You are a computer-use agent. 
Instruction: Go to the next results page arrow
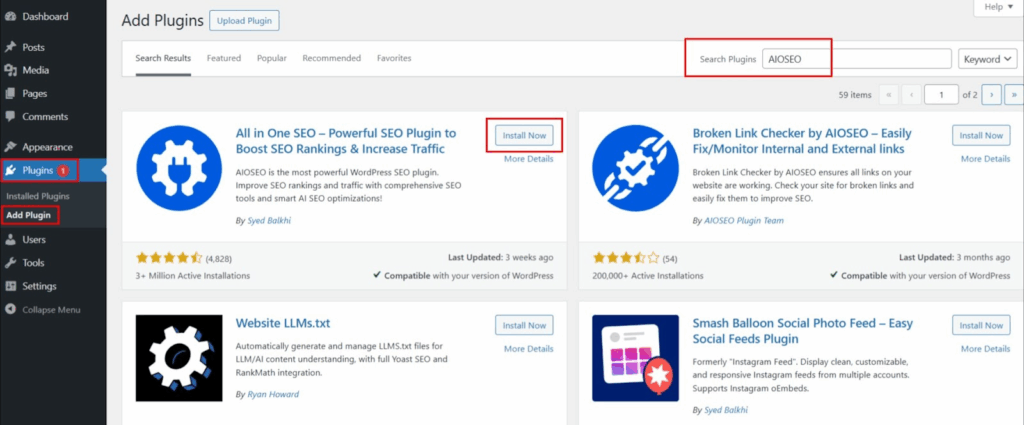click(991, 95)
